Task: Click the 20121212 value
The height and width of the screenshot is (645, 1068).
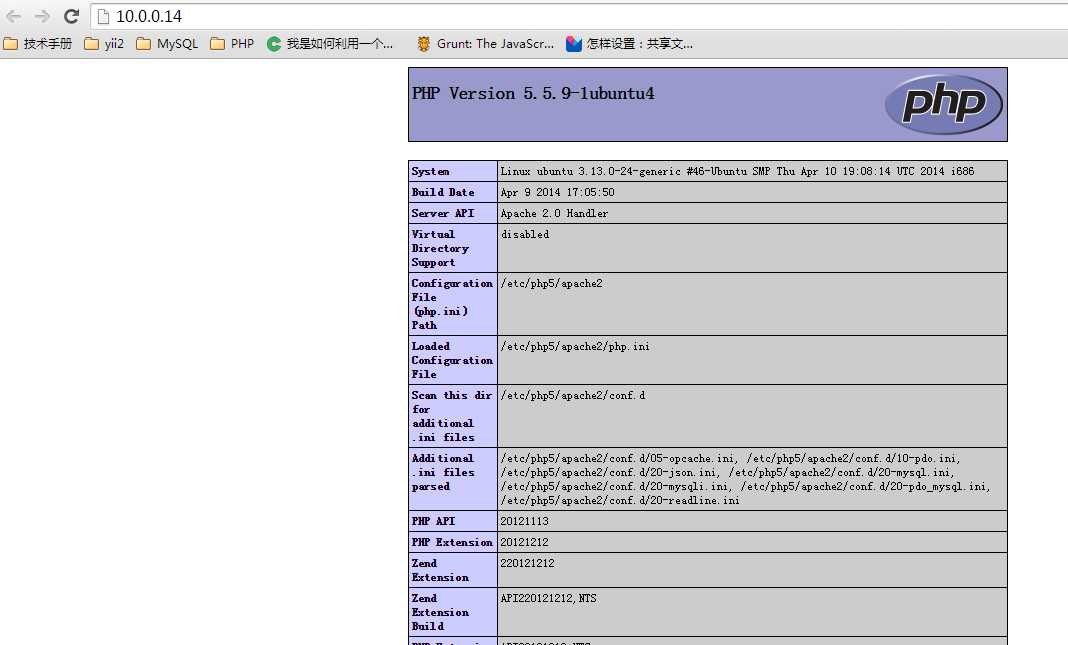Action: click(524, 543)
